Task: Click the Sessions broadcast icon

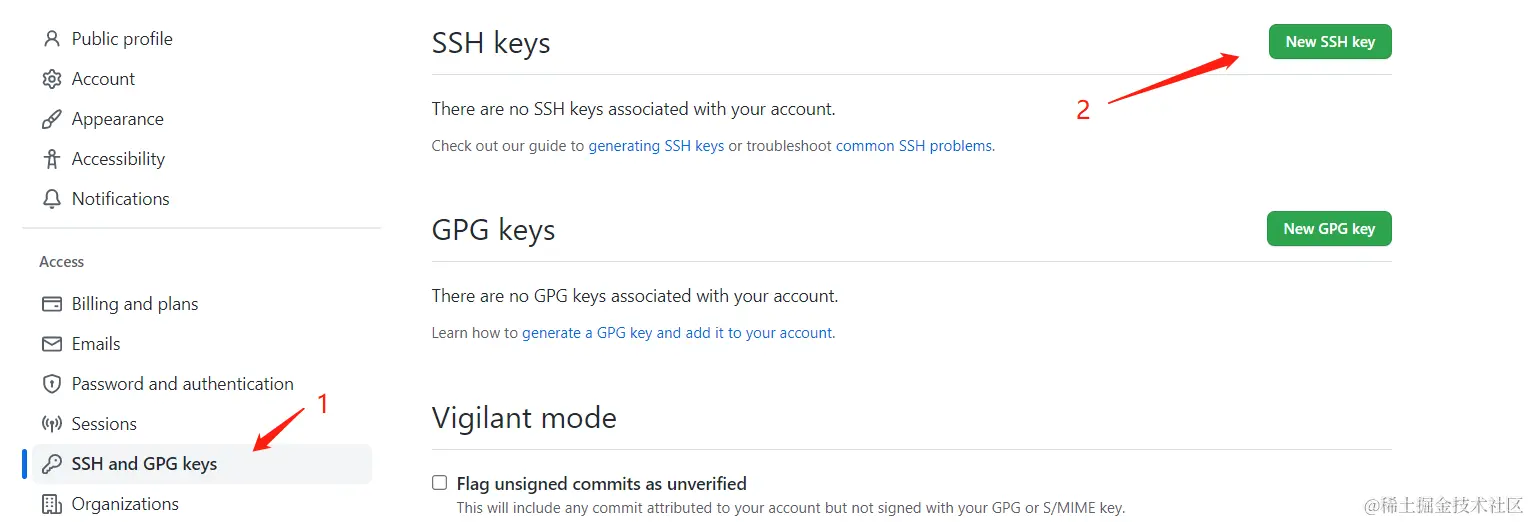Action: pos(51,424)
